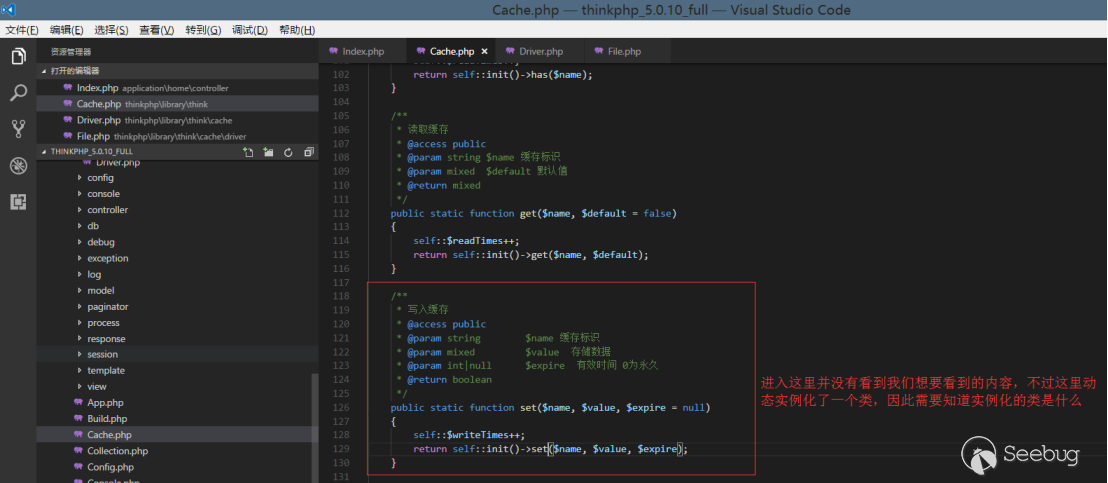
Task: Open App.php in the file tree
Action: pos(177,403)
